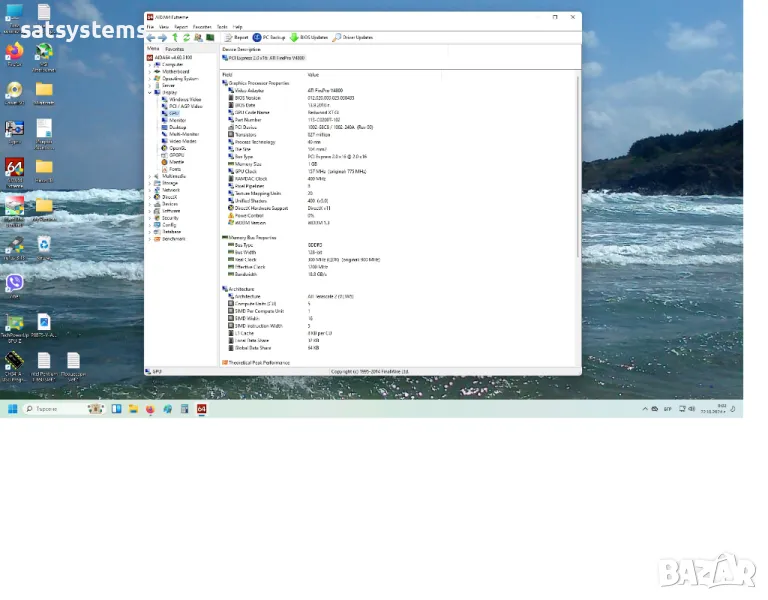Screen dimensions: 768x600
Task: Click the Windows Start button on taskbar
Action: pyautogui.click(x=13, y=409)
